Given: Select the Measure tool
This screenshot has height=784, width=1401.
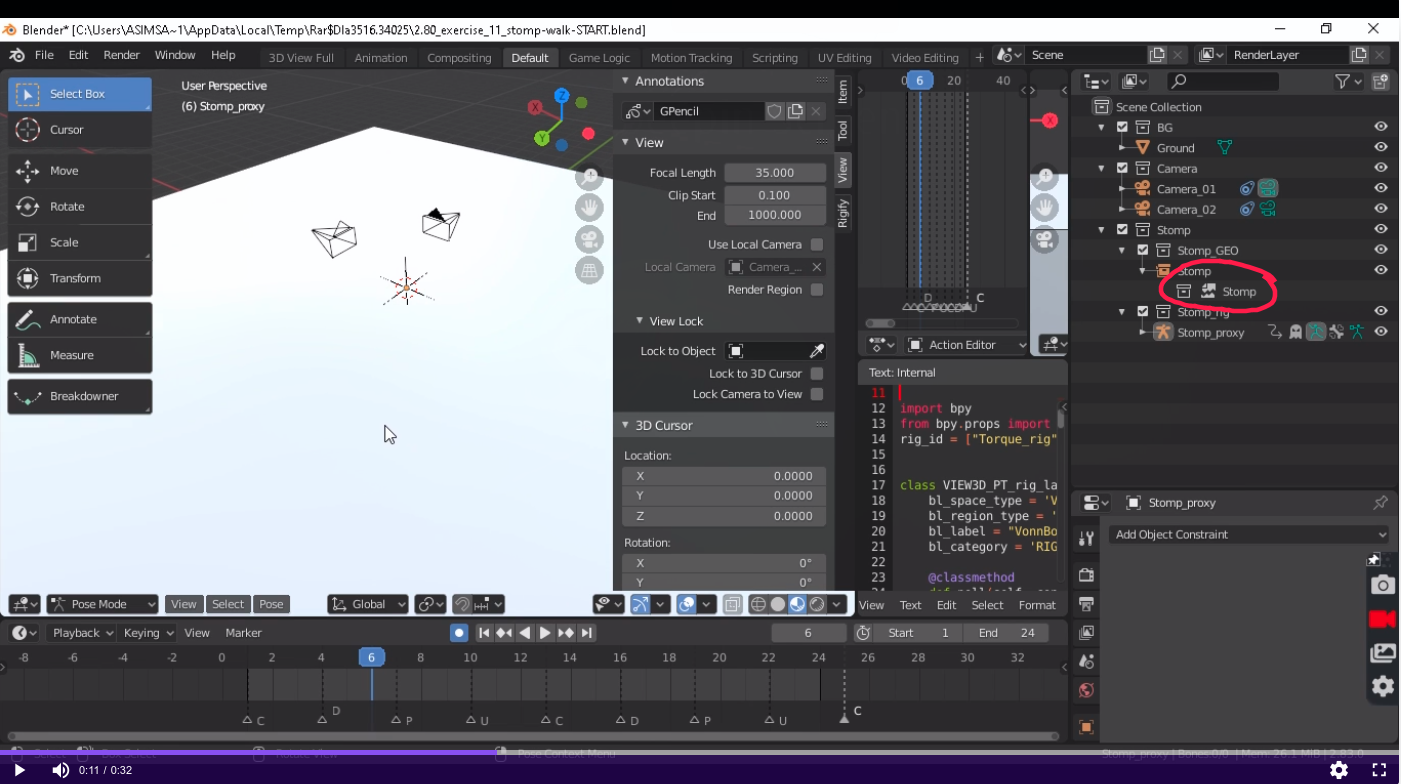Looking at the screenshot, I should pos(80,356).
